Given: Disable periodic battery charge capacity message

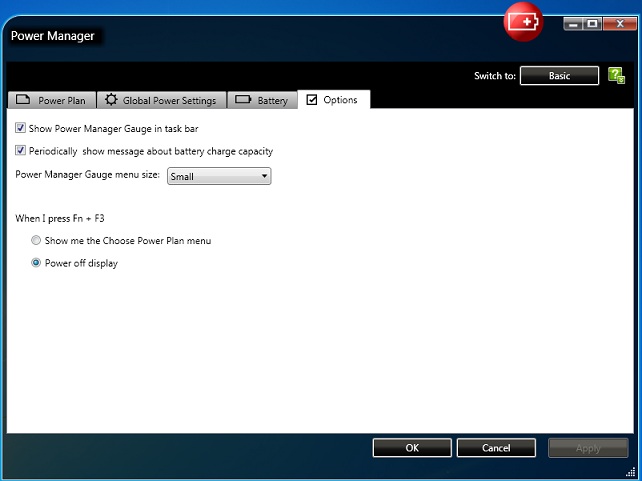Looking at the screenshot, I should point(20,151).
